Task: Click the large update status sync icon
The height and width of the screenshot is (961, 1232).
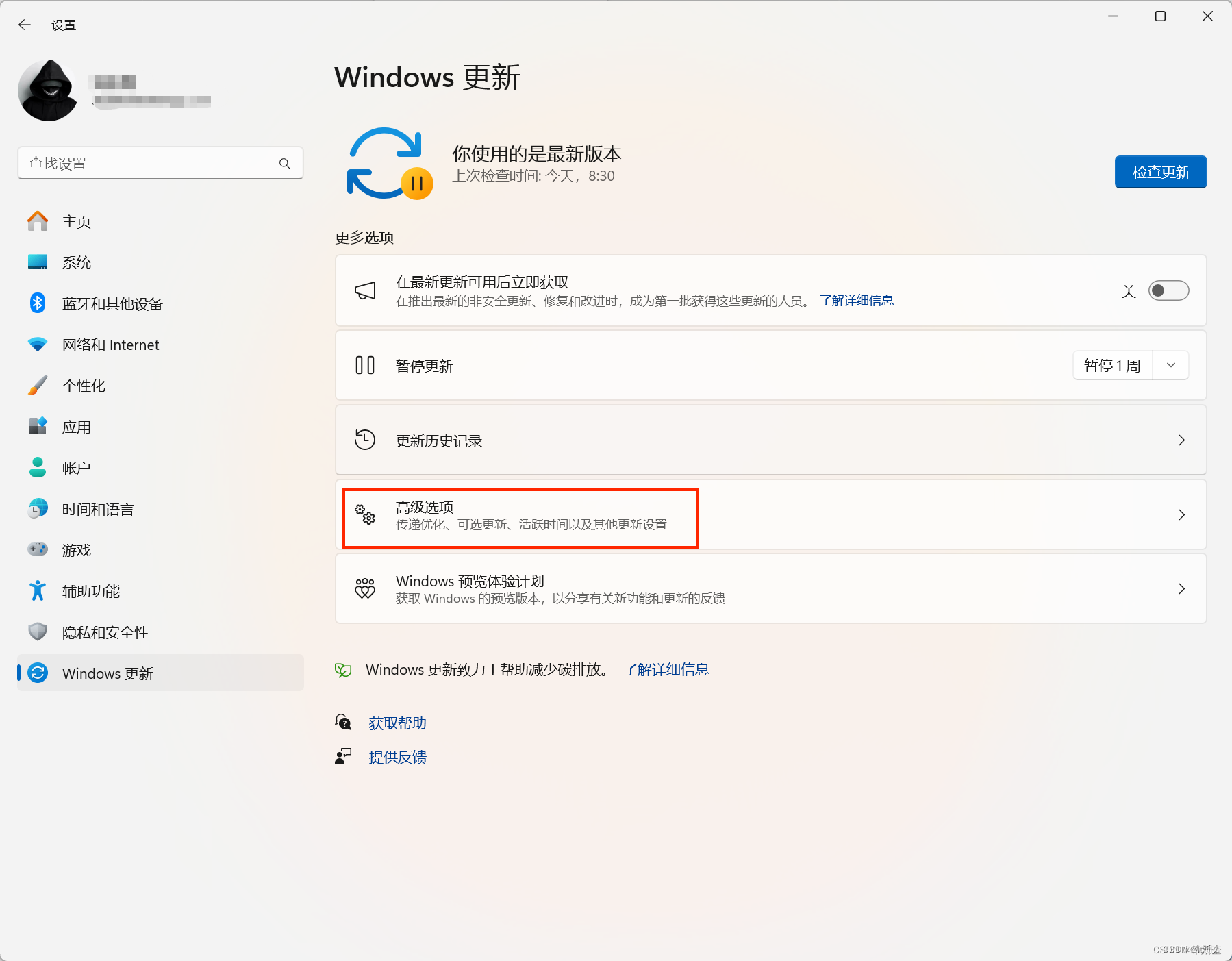Action: pos(390,164)
